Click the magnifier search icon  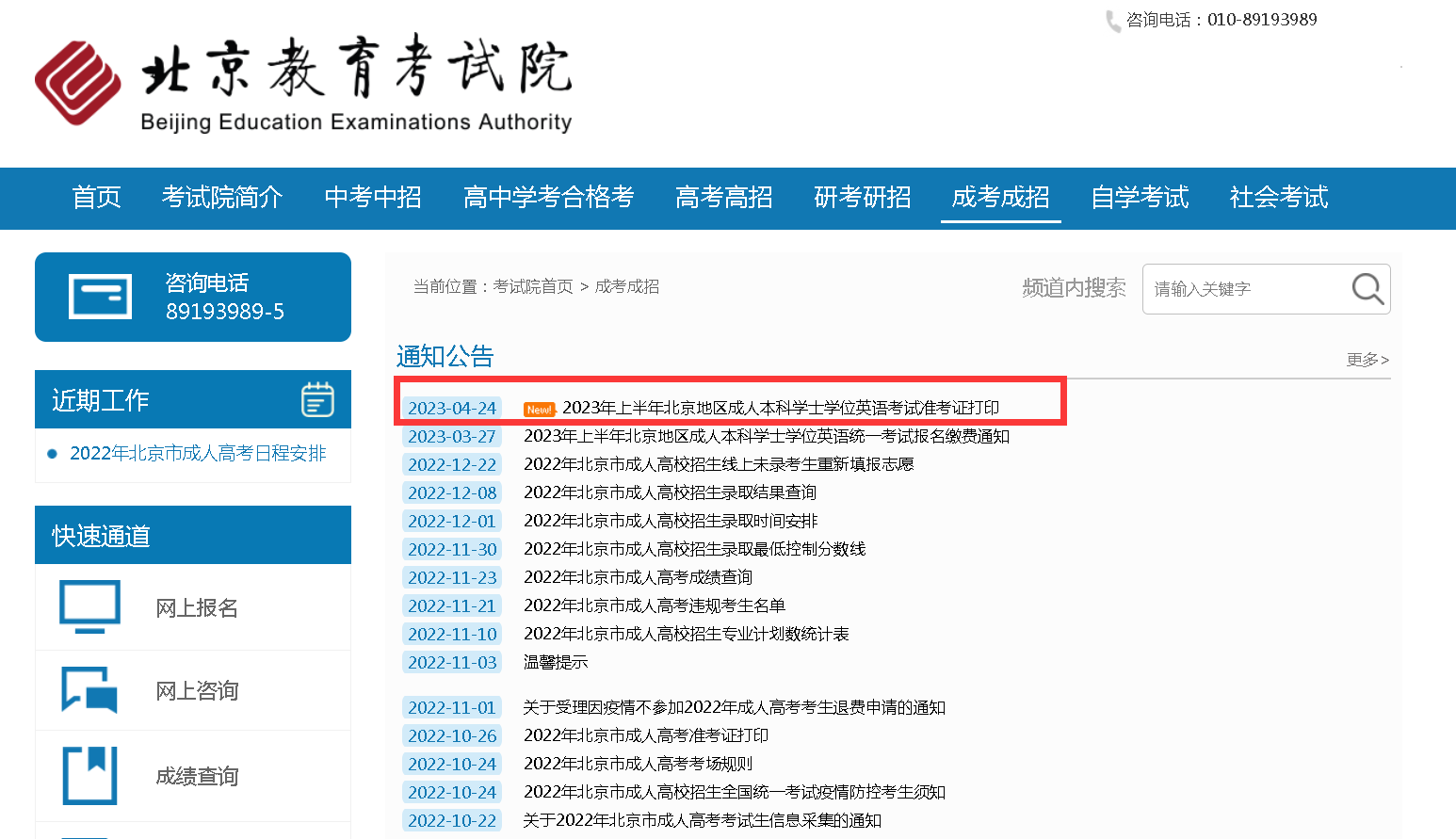click(x=1367, y=288)
